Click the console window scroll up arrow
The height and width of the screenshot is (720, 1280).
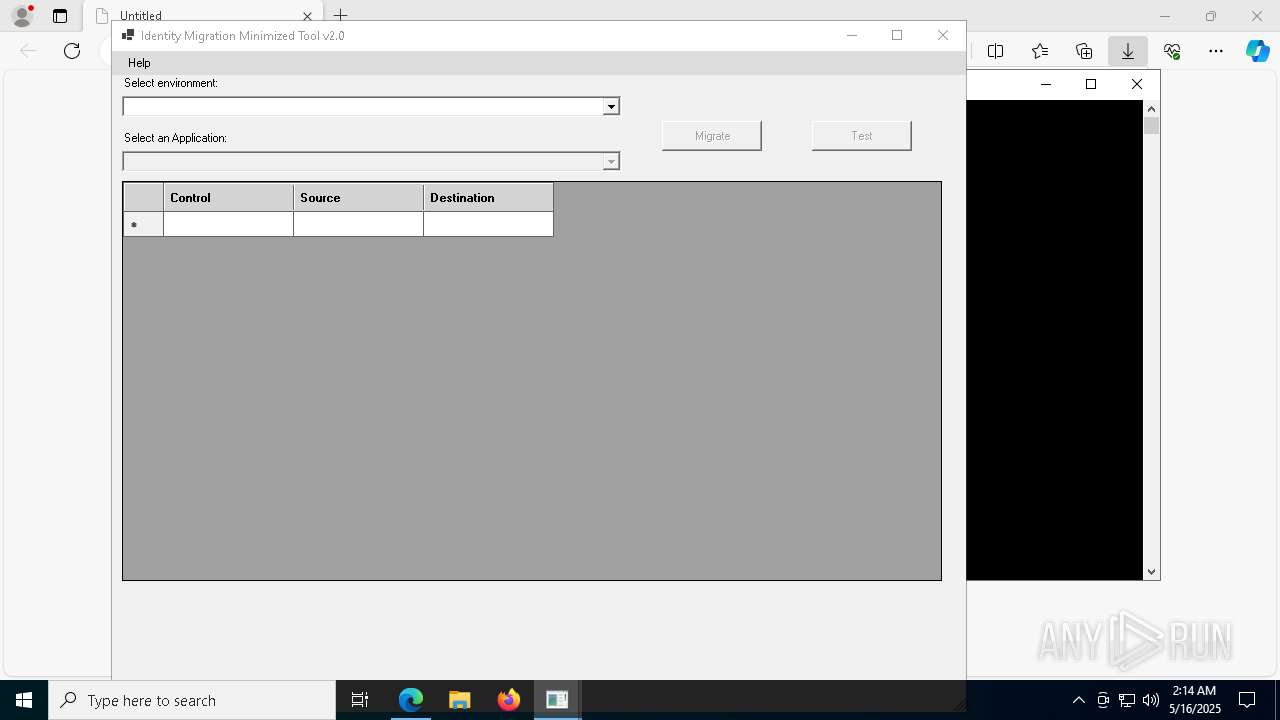pyautogui.click(x=1151, y=108)
